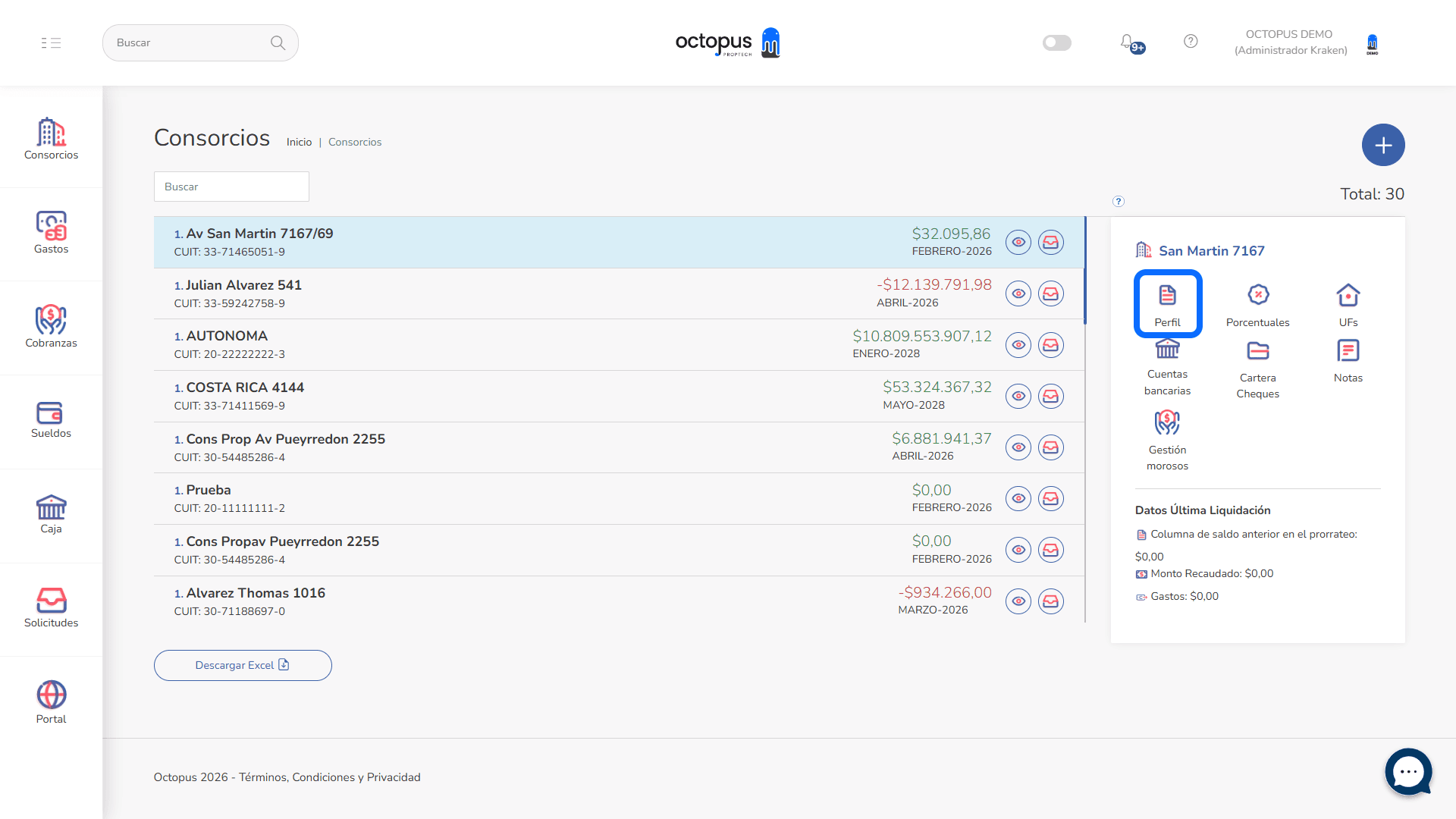Toggle the switch in the top header
This screenshot has height=819, width=1456.
1056,42
